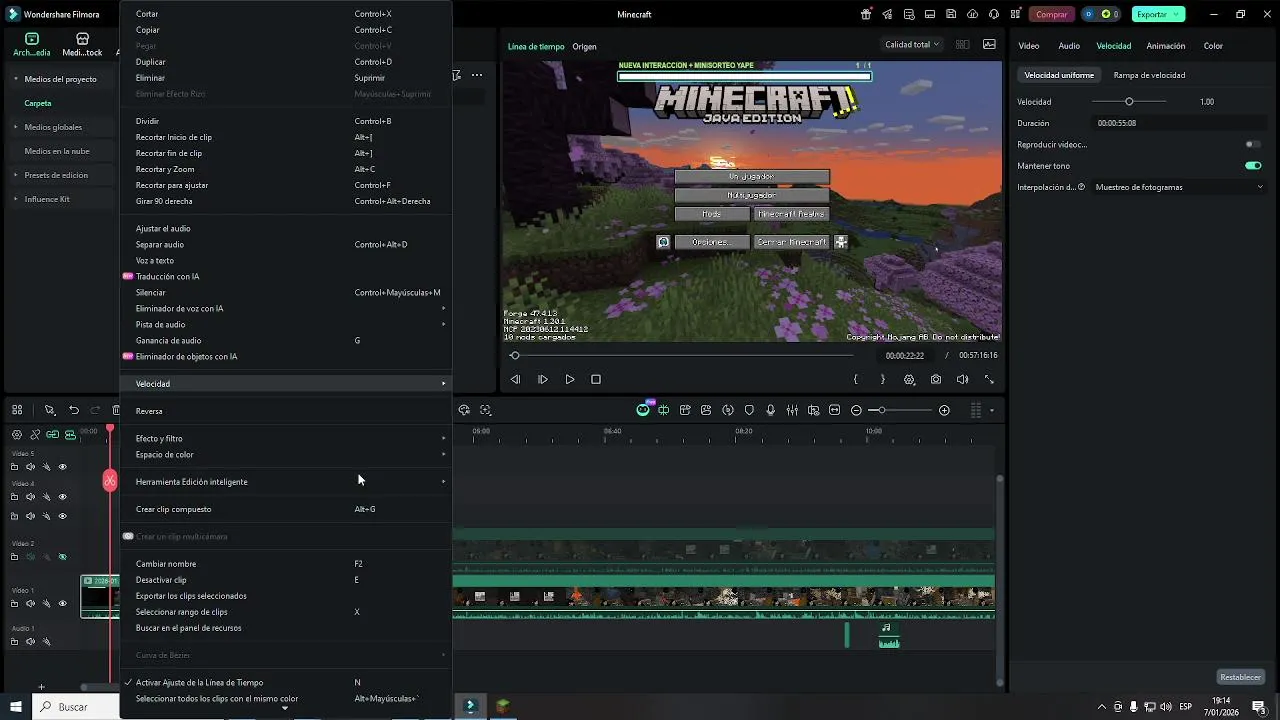Click the voiceover microphone icon
1280x720 pixels.
coord(770,410)
